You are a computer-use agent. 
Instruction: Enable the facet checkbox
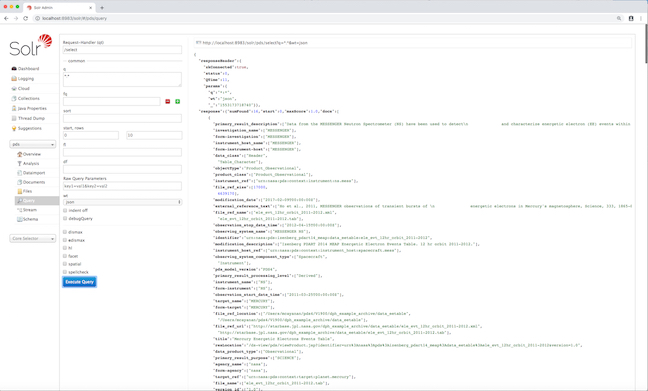pos(65,256)
